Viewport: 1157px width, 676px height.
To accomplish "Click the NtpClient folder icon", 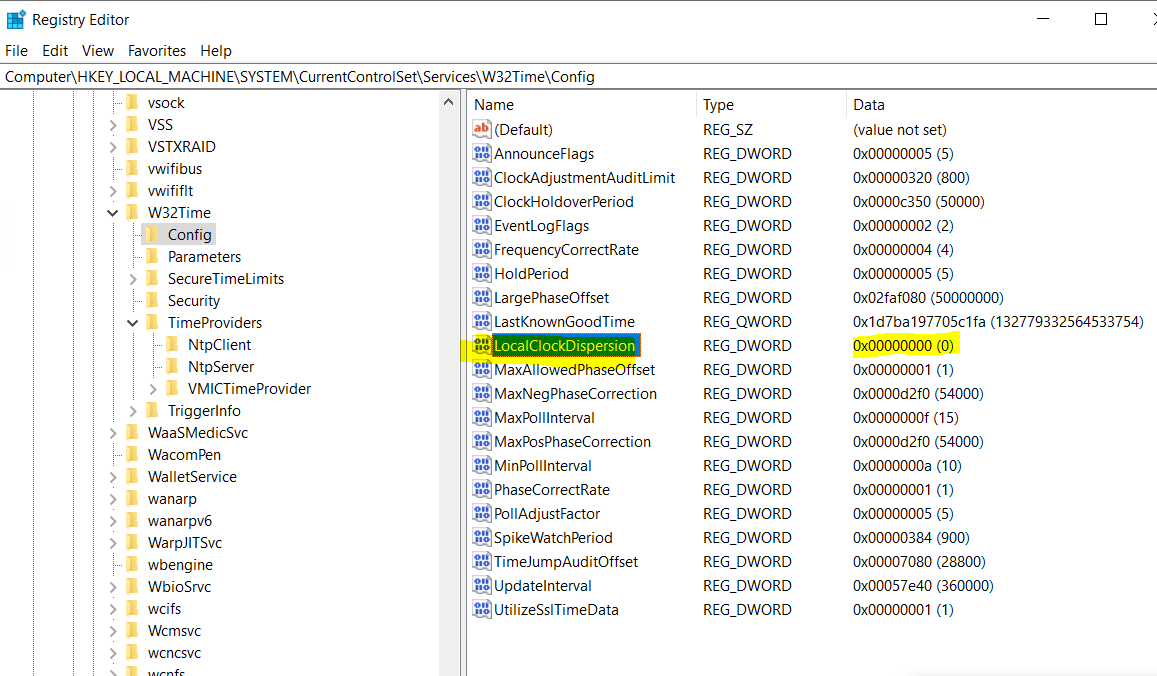I will [173, 345].
